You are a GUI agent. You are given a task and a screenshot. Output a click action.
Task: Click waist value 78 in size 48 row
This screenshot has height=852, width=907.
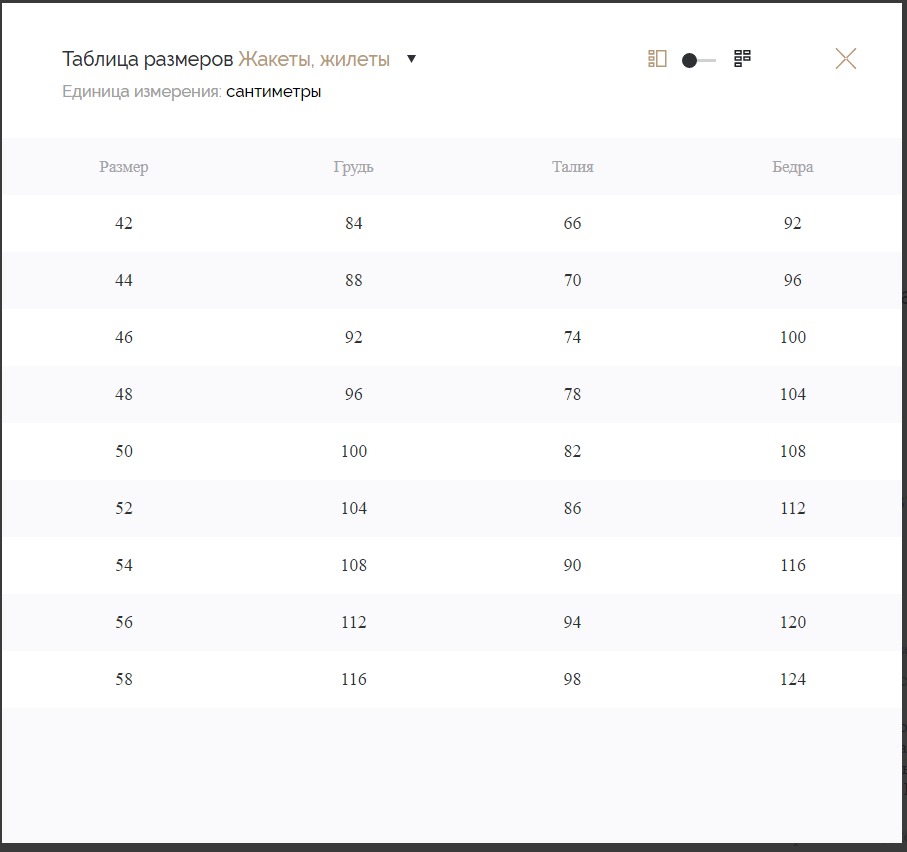572,394
